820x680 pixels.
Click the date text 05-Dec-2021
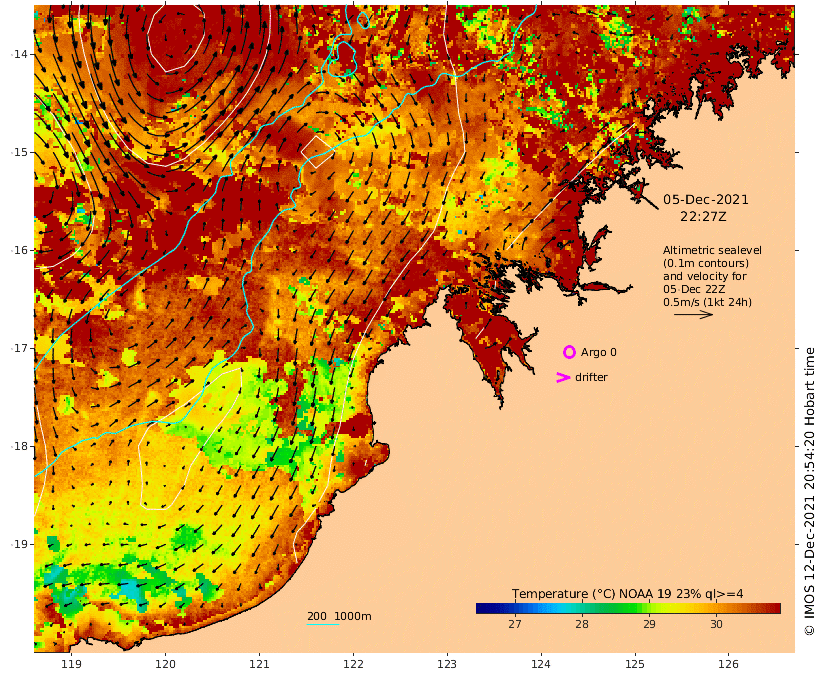click(x=705, y=199)
